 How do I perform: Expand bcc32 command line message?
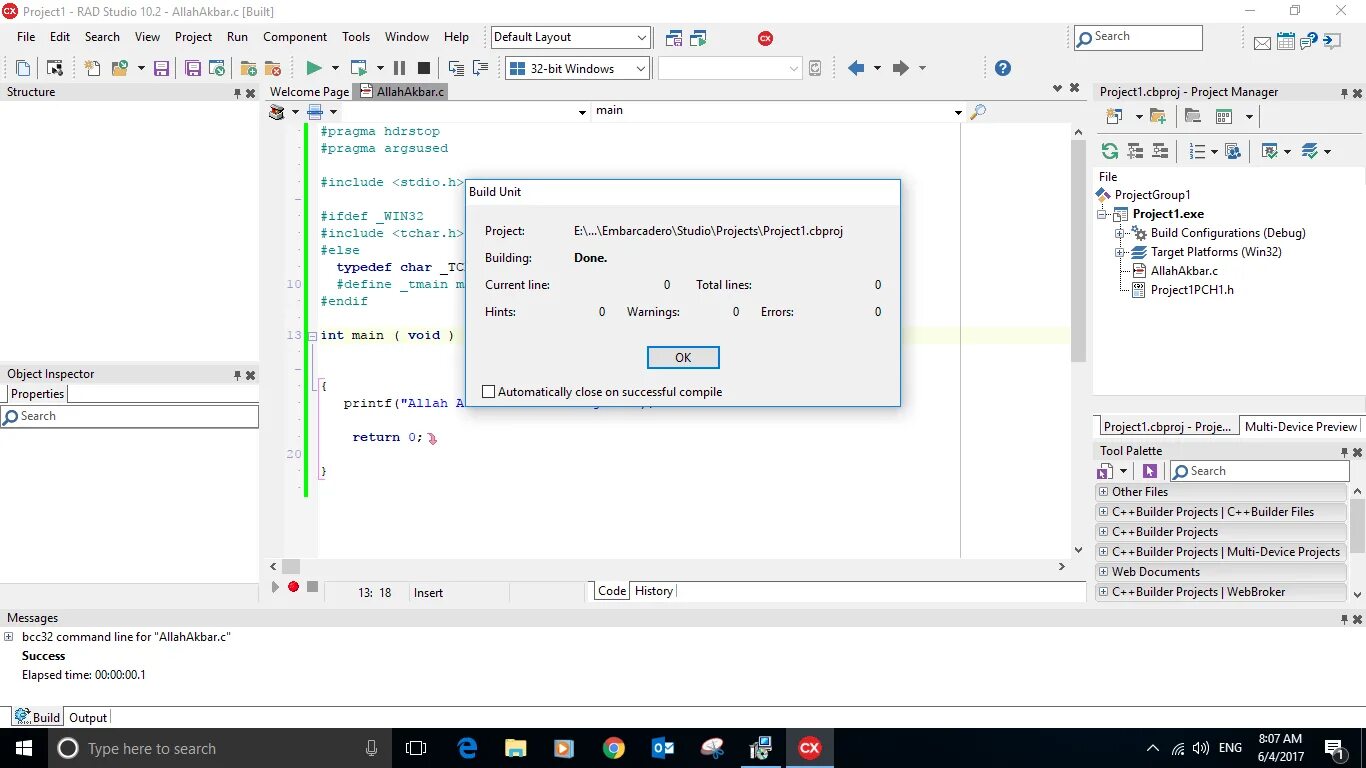[9, 637]
